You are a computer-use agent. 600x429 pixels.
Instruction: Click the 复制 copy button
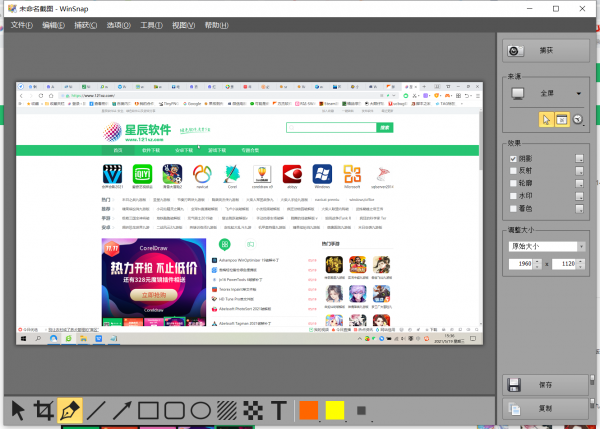[545, 409]
